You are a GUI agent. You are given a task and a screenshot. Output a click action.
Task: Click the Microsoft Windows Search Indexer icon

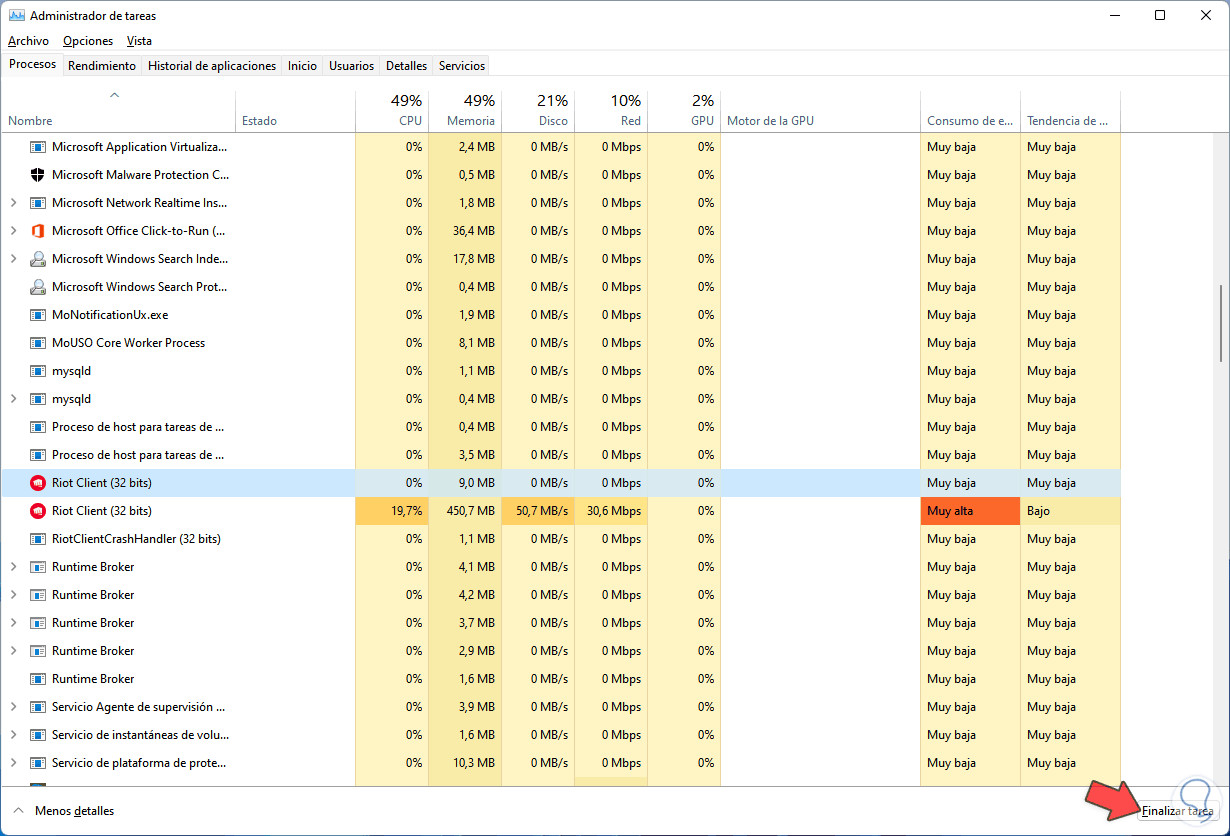point(38,259)
